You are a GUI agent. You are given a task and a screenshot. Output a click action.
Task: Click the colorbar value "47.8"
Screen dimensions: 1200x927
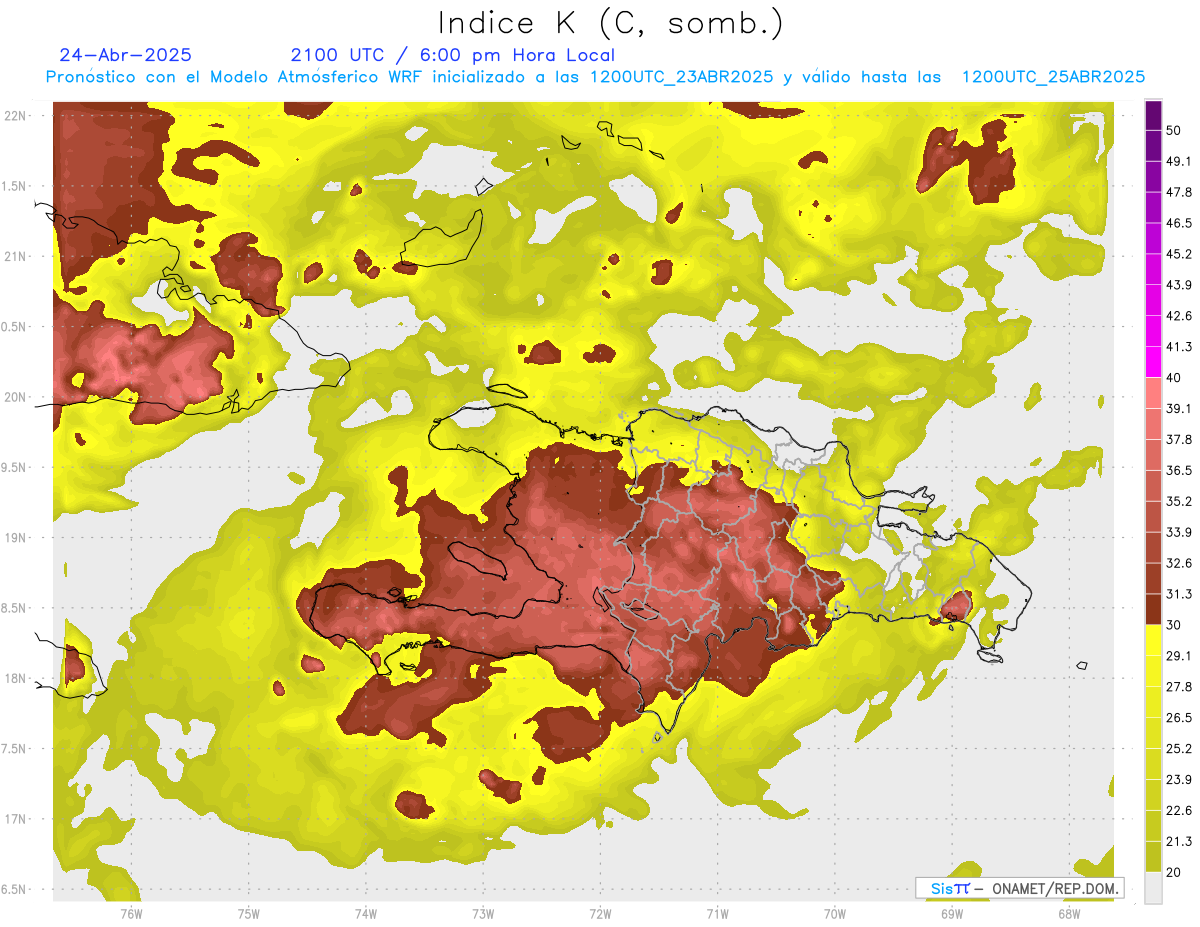pos(1178,192)
